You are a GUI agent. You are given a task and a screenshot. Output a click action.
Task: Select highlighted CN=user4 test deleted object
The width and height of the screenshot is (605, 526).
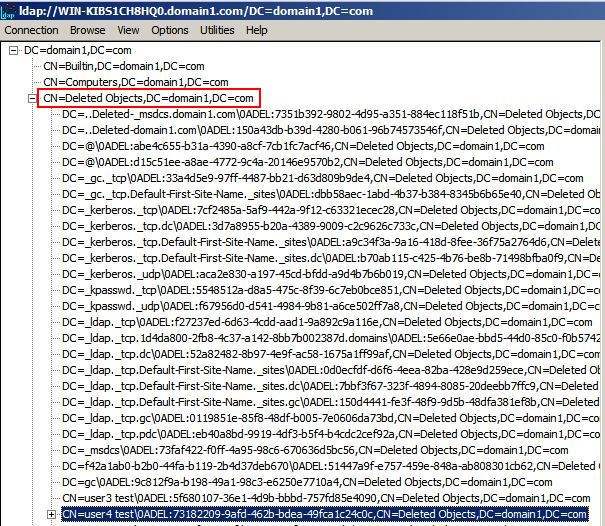pyautogui.click(x=325, y=514)
